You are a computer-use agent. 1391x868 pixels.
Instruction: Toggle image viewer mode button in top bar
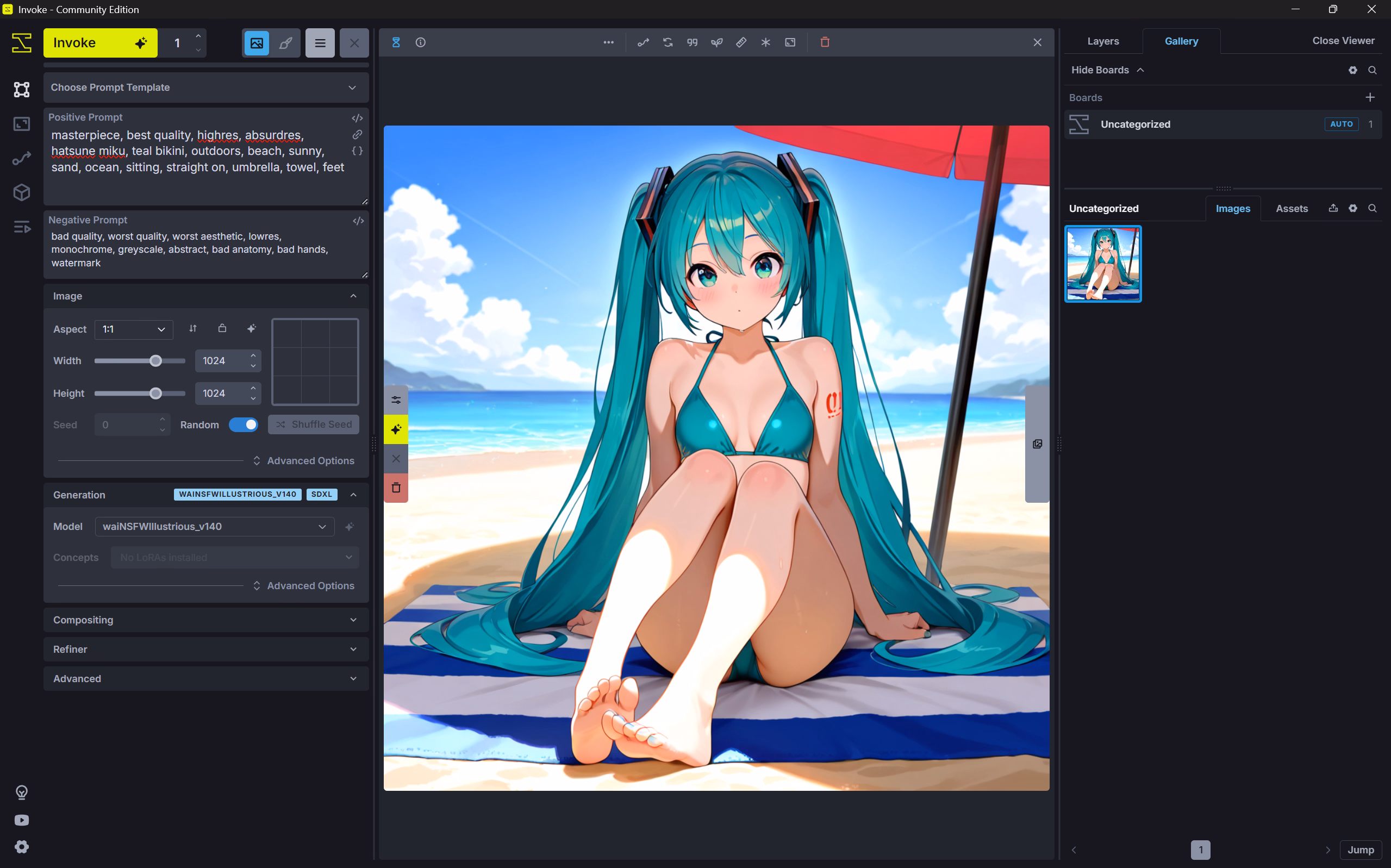click(257, 43)
